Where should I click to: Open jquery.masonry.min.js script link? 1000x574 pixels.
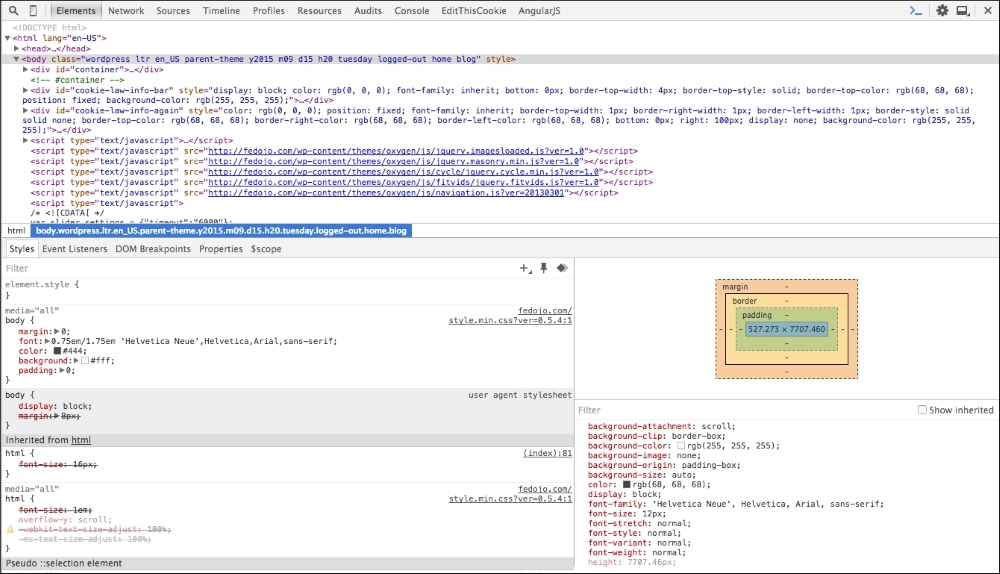pyautogui.click(x=393, y=161)
